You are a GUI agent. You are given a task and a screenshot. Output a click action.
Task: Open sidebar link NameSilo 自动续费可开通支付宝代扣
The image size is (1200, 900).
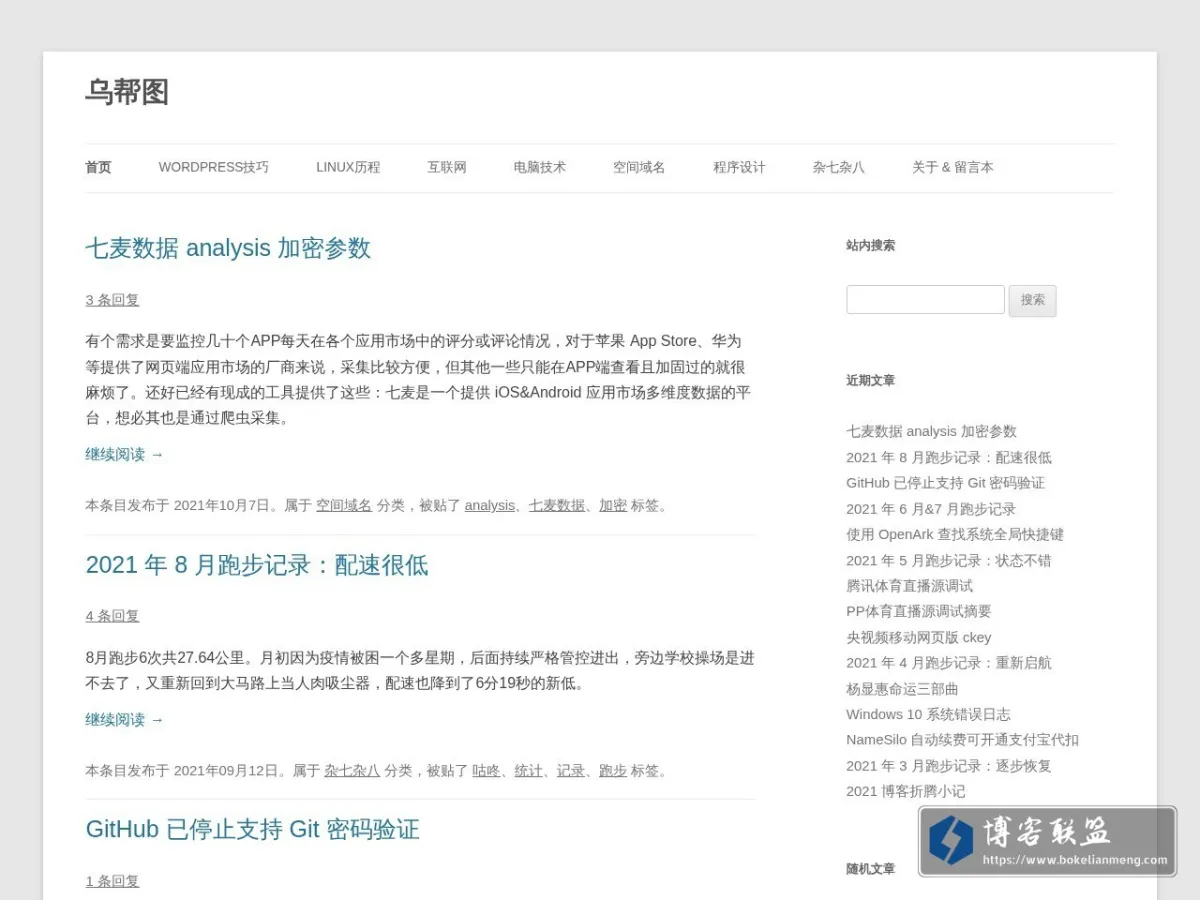962,740
